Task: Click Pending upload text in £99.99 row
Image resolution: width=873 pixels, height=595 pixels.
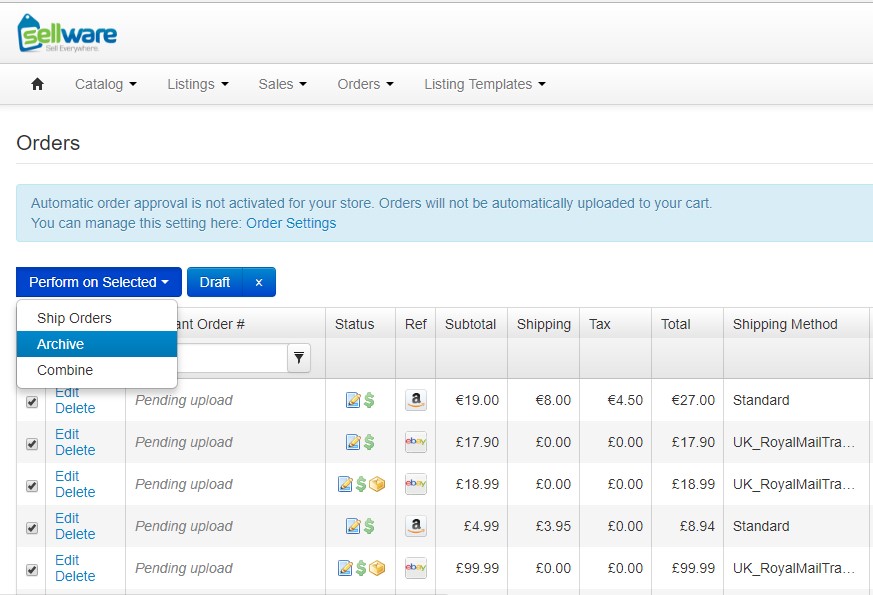Action: (x=184, y=568)
